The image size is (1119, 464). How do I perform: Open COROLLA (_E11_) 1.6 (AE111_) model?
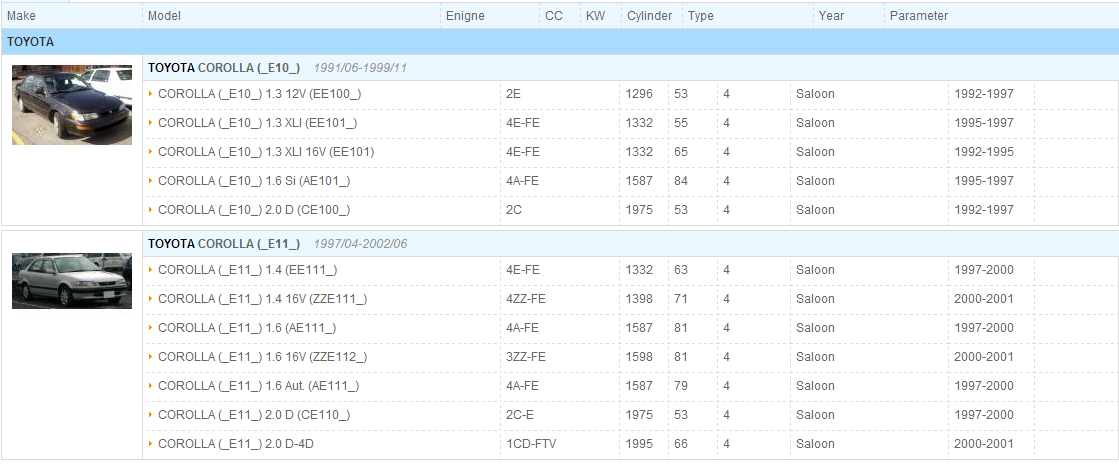pyautogui.click(x=248, y=328)
